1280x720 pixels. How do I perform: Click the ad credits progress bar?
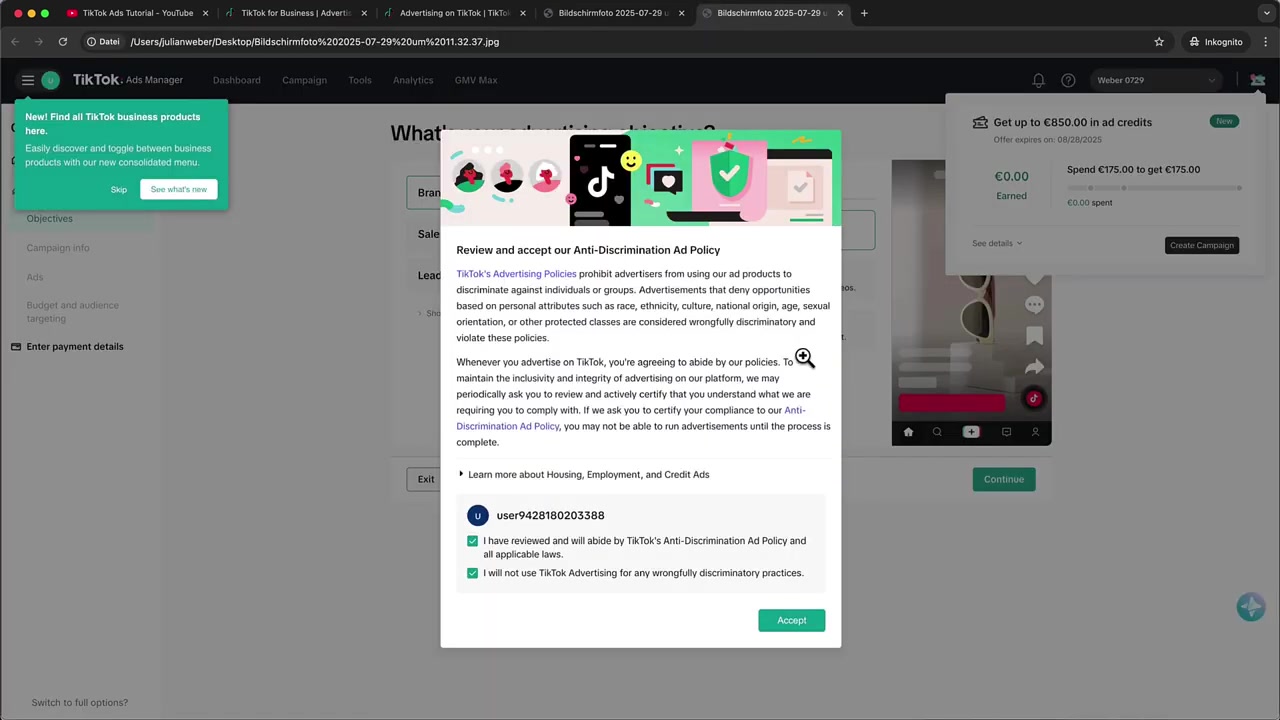click(x=1154, y=188)
